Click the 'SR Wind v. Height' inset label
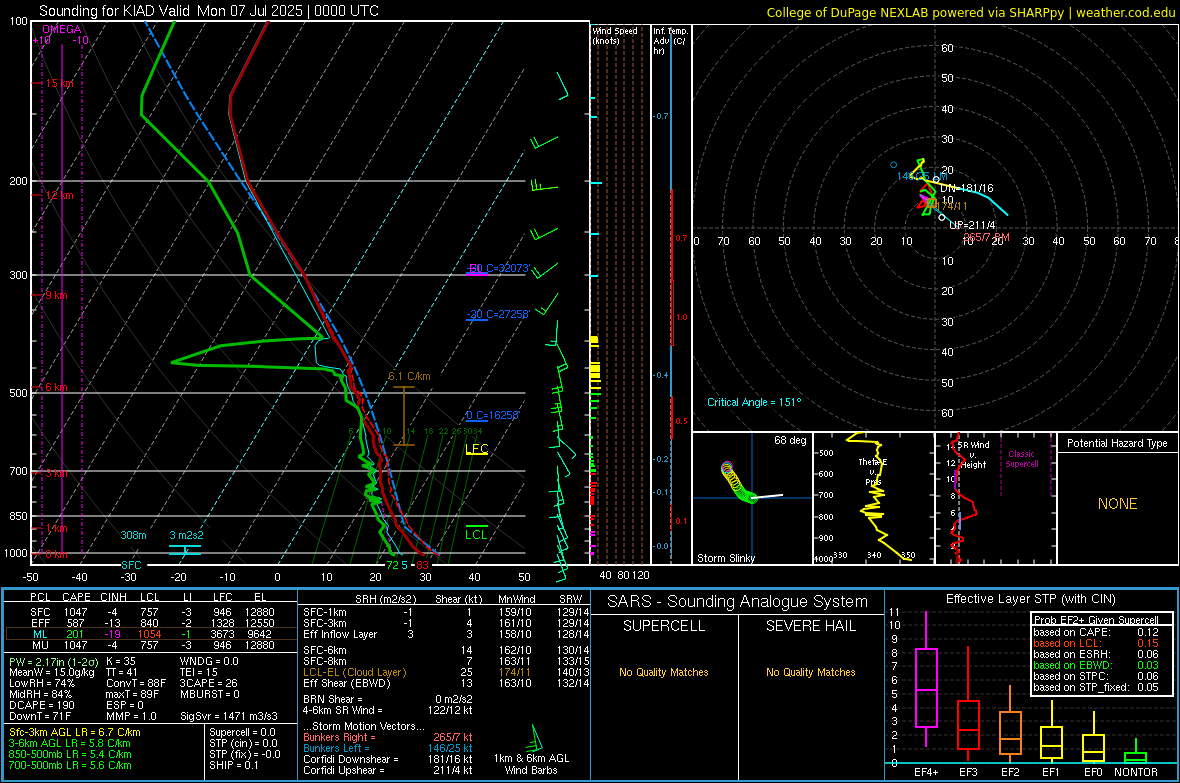The width and height of the screenshot is (1180, 783). pyautogui.click(x=973, y=455)
